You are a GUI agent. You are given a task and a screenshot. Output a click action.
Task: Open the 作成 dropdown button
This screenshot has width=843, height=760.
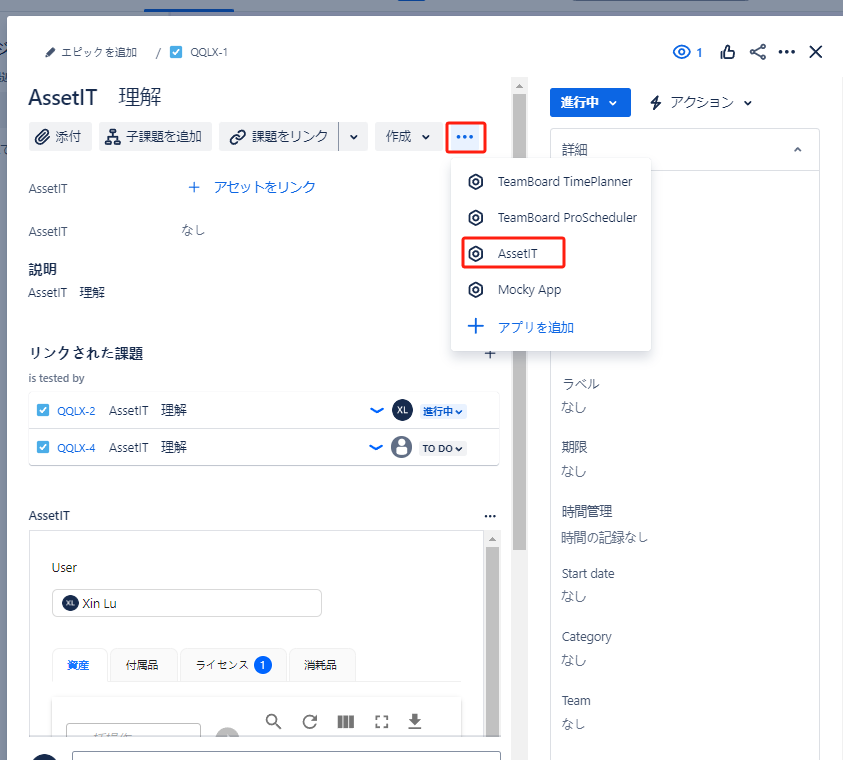(408, 137)
